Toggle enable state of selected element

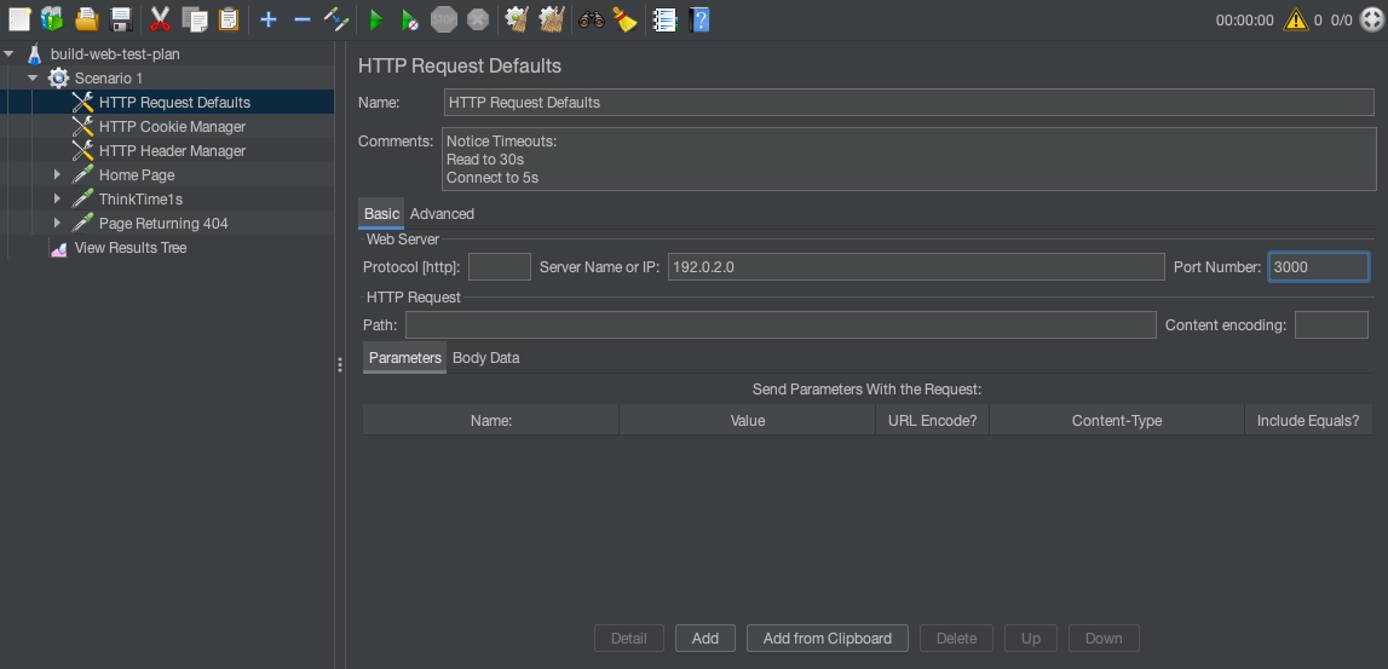(335, 19)
